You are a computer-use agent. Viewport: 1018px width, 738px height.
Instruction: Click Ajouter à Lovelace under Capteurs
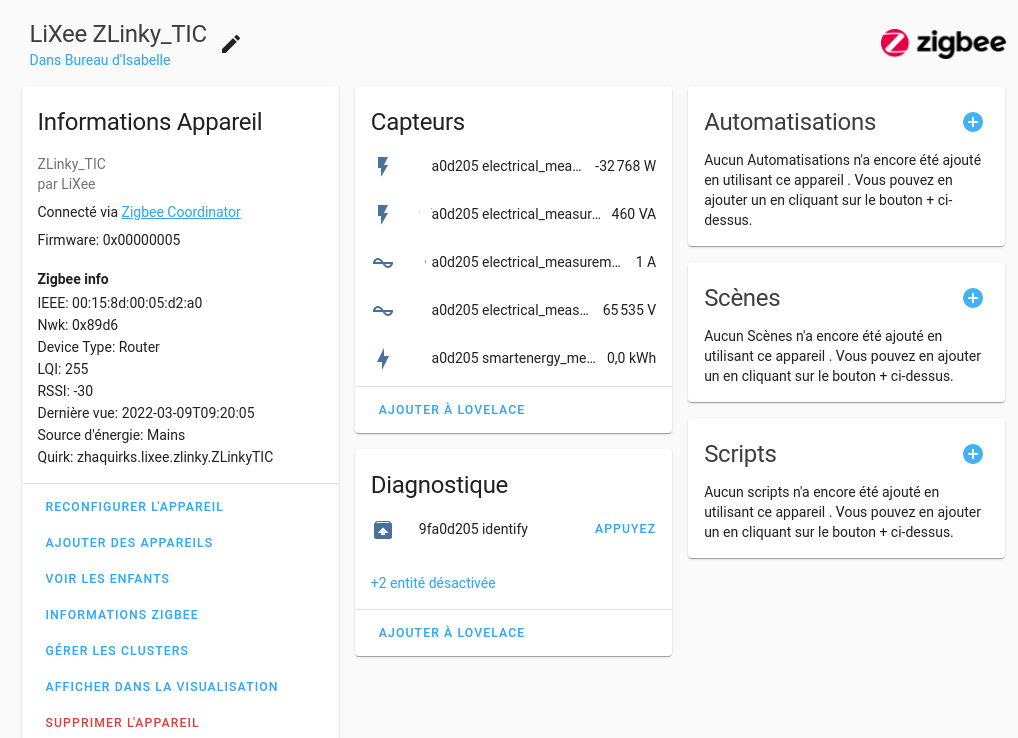point(452,410)
